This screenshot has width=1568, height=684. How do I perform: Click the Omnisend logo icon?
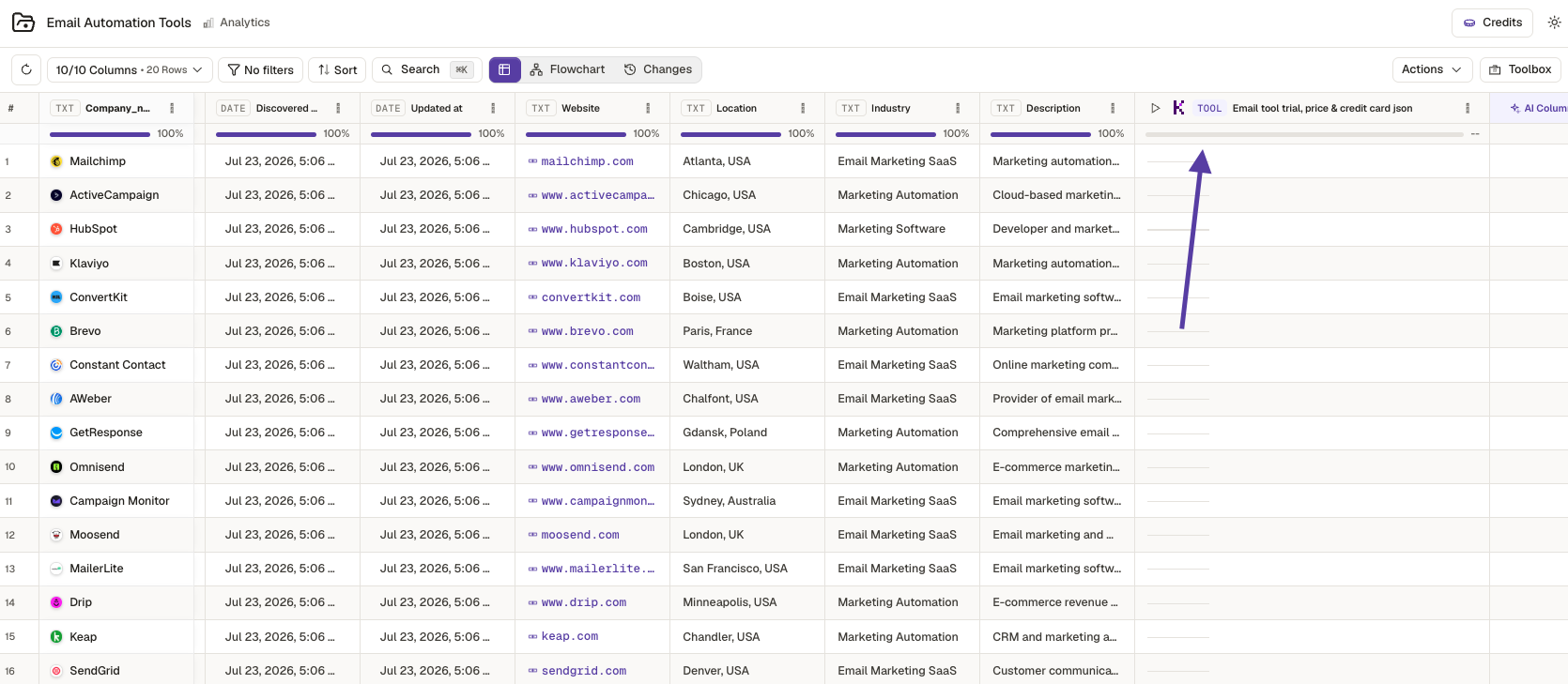point(56,467)
